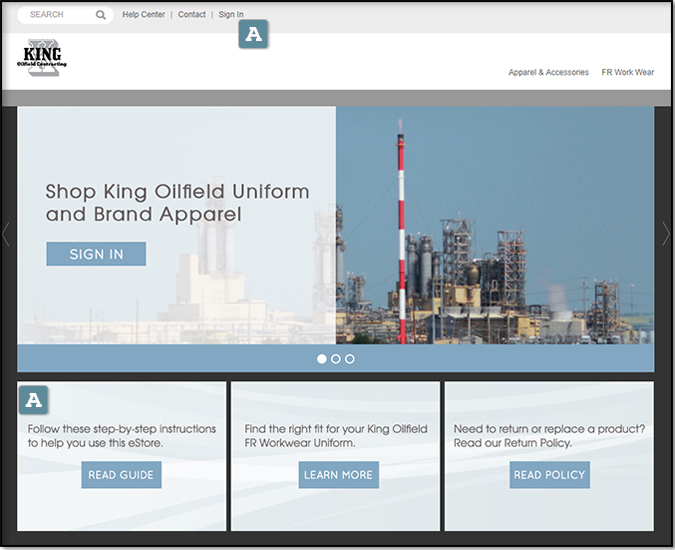Open the FR Work Wear menu
Image resolution: width=675 pixels, height=550 pixels.
click(627, 73)
